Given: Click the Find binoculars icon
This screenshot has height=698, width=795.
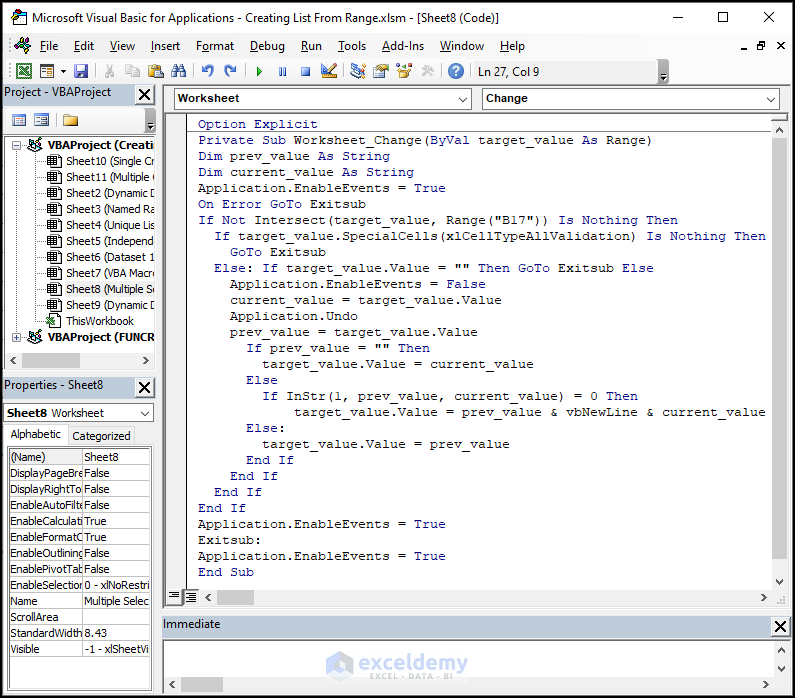Looking at the screenshot, I should [x=179, y=71].
